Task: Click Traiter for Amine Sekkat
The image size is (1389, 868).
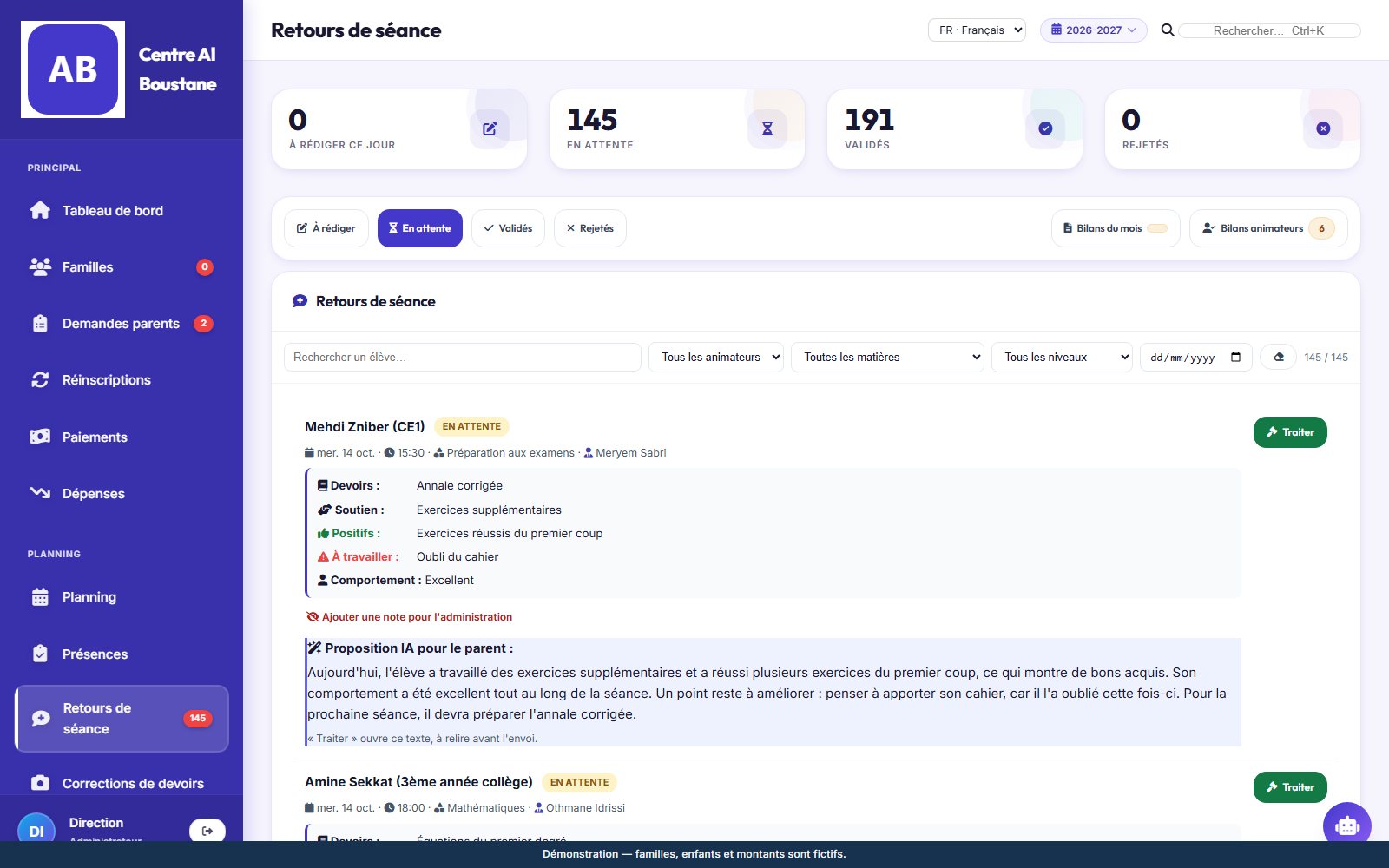Action: (1290, 787)
